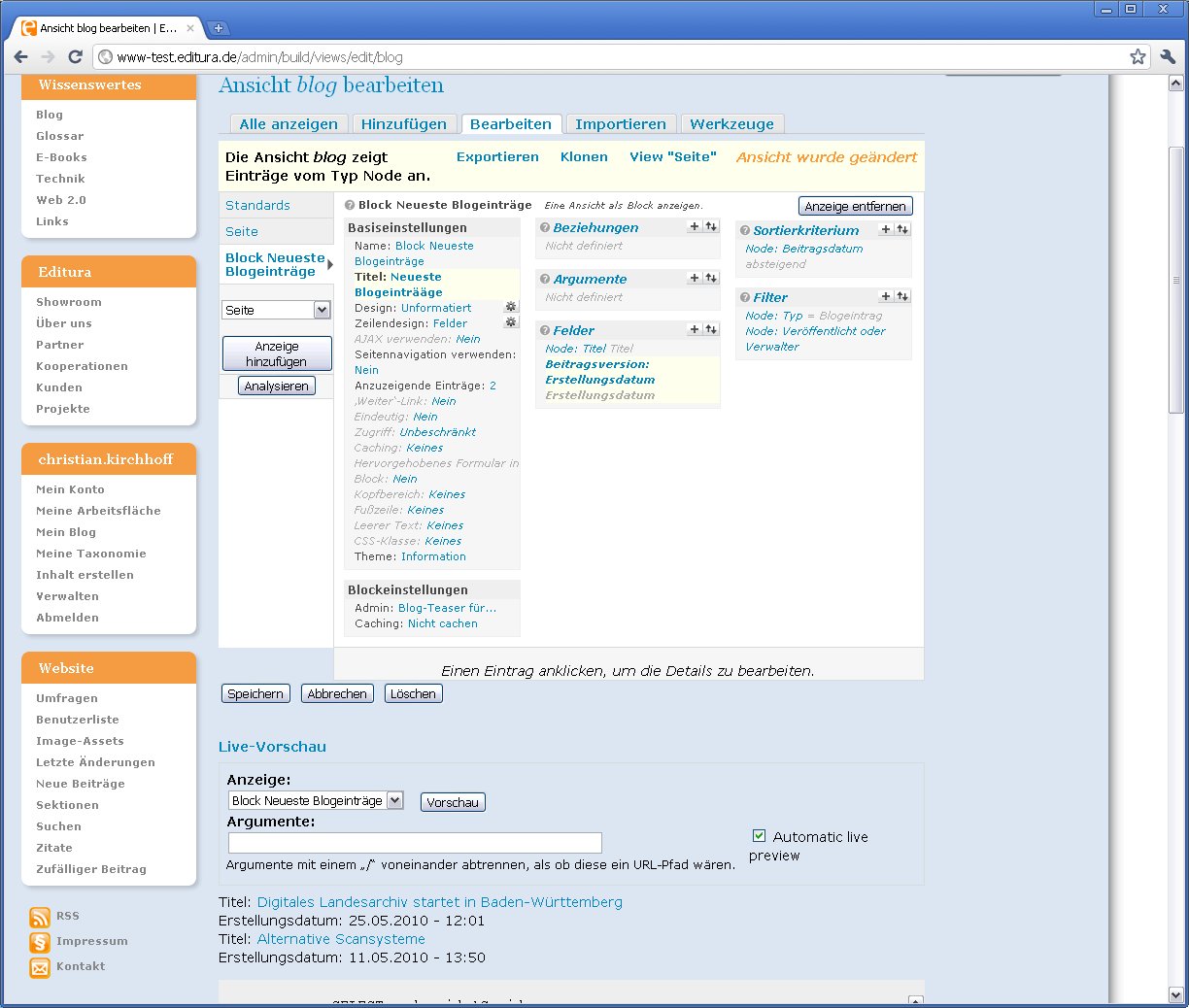
Task: Open the Anzeige preview display dropdown
Action: point(315,801)
